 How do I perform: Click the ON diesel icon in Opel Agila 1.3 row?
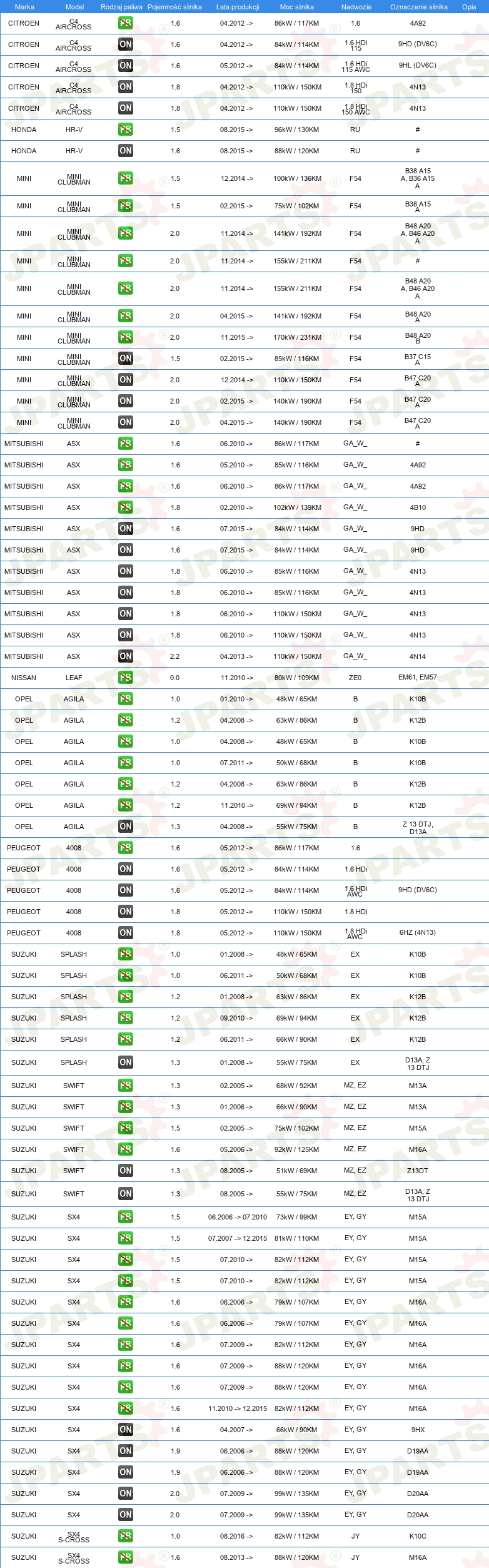[125, 827]
